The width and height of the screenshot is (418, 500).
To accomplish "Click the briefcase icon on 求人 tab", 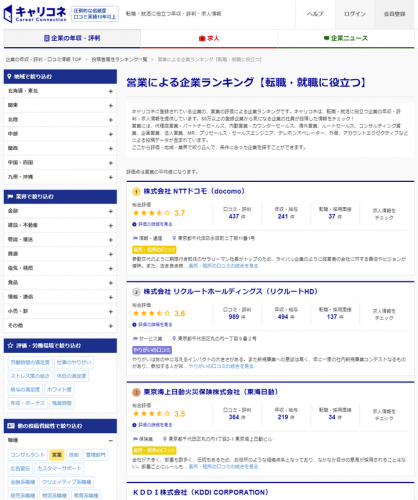I will (x=202, y=38).
